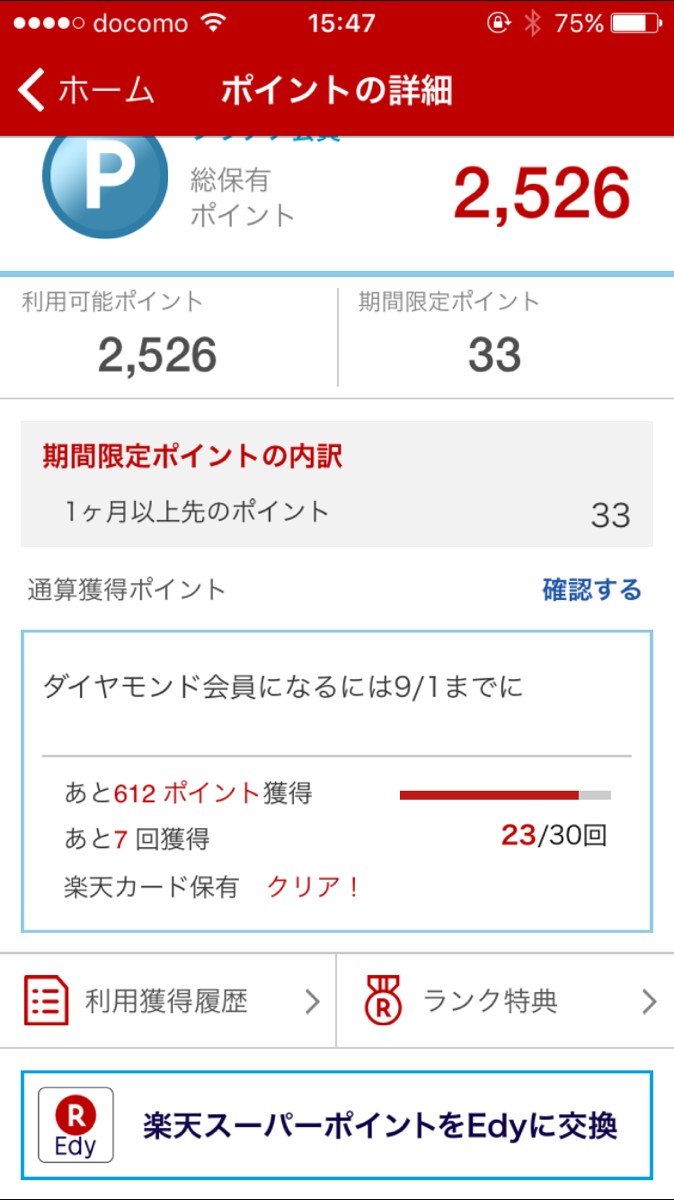Viewport: 674px width, 1200px height.
Task: Tap the Bluetooth status icon
Action: coord(533,23)
